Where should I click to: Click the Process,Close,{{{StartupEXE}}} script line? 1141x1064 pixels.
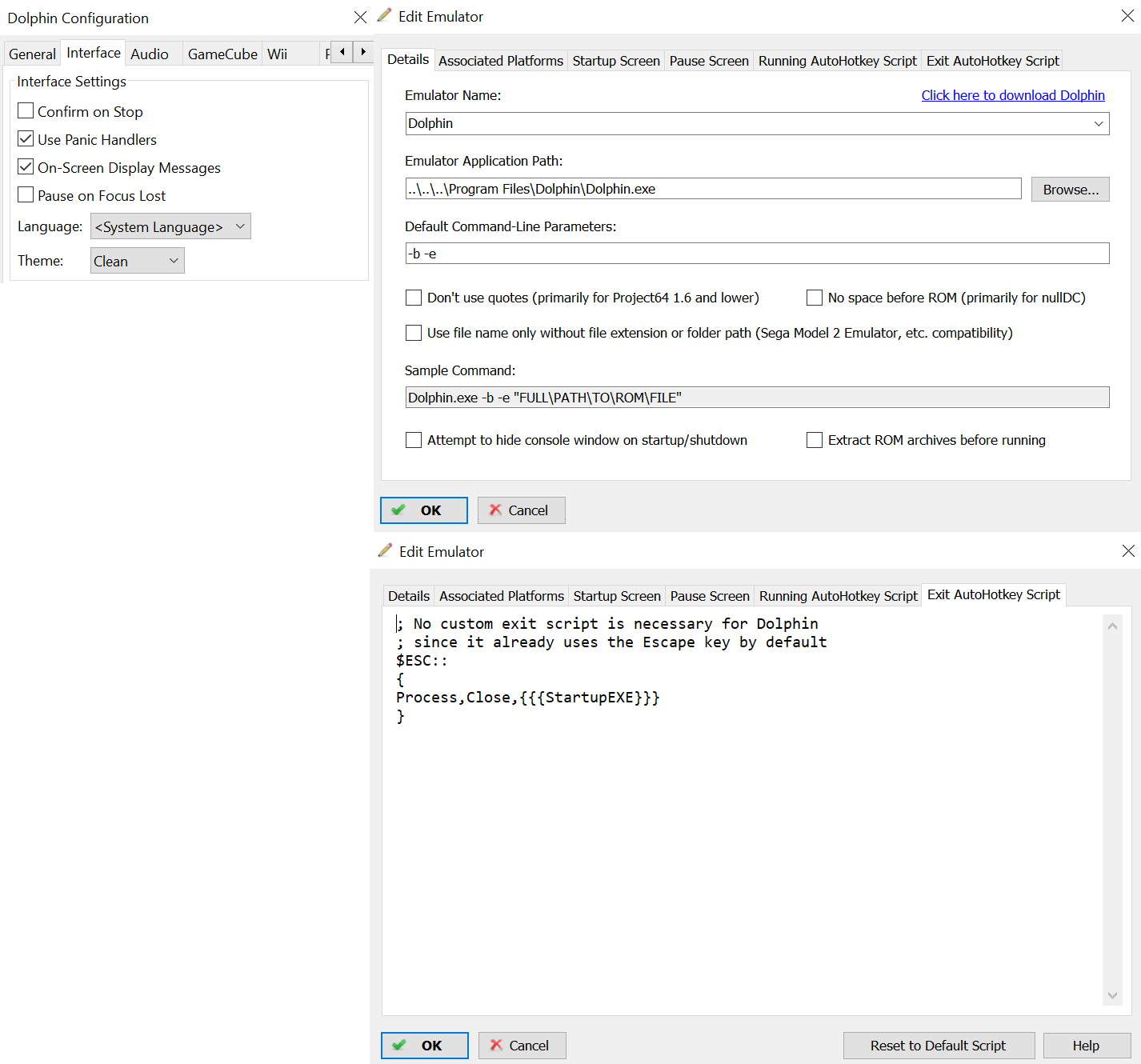pyautogui.click(x=528, y=698)
